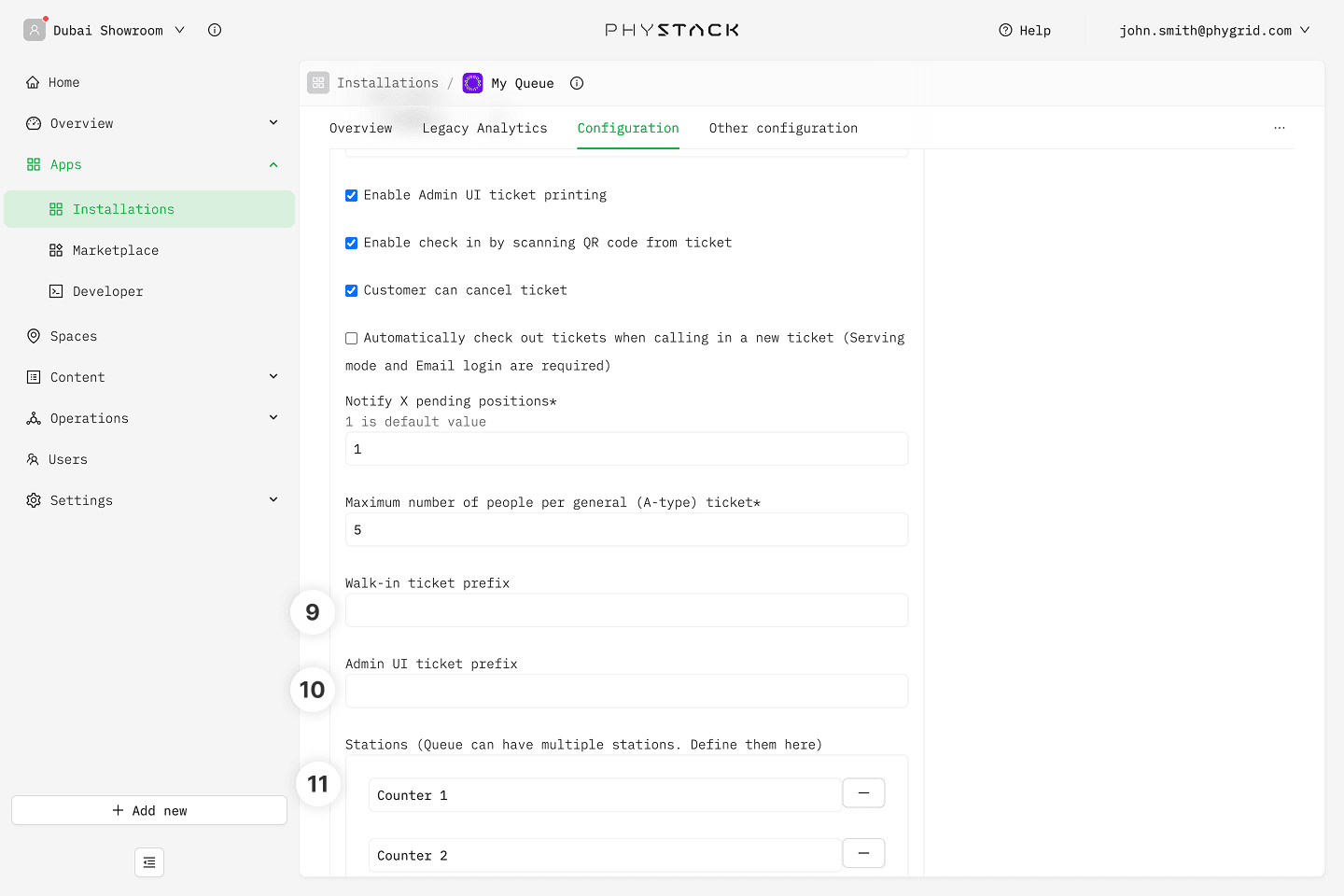Expand the Overview sidebar section
Viewport: 1344px width, 896px height.
[x=273, y=123]
